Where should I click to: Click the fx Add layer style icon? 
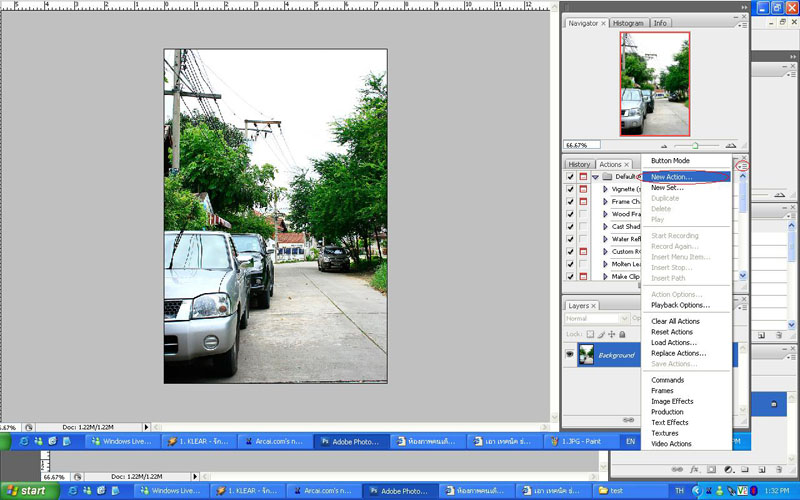coord(694,469)
